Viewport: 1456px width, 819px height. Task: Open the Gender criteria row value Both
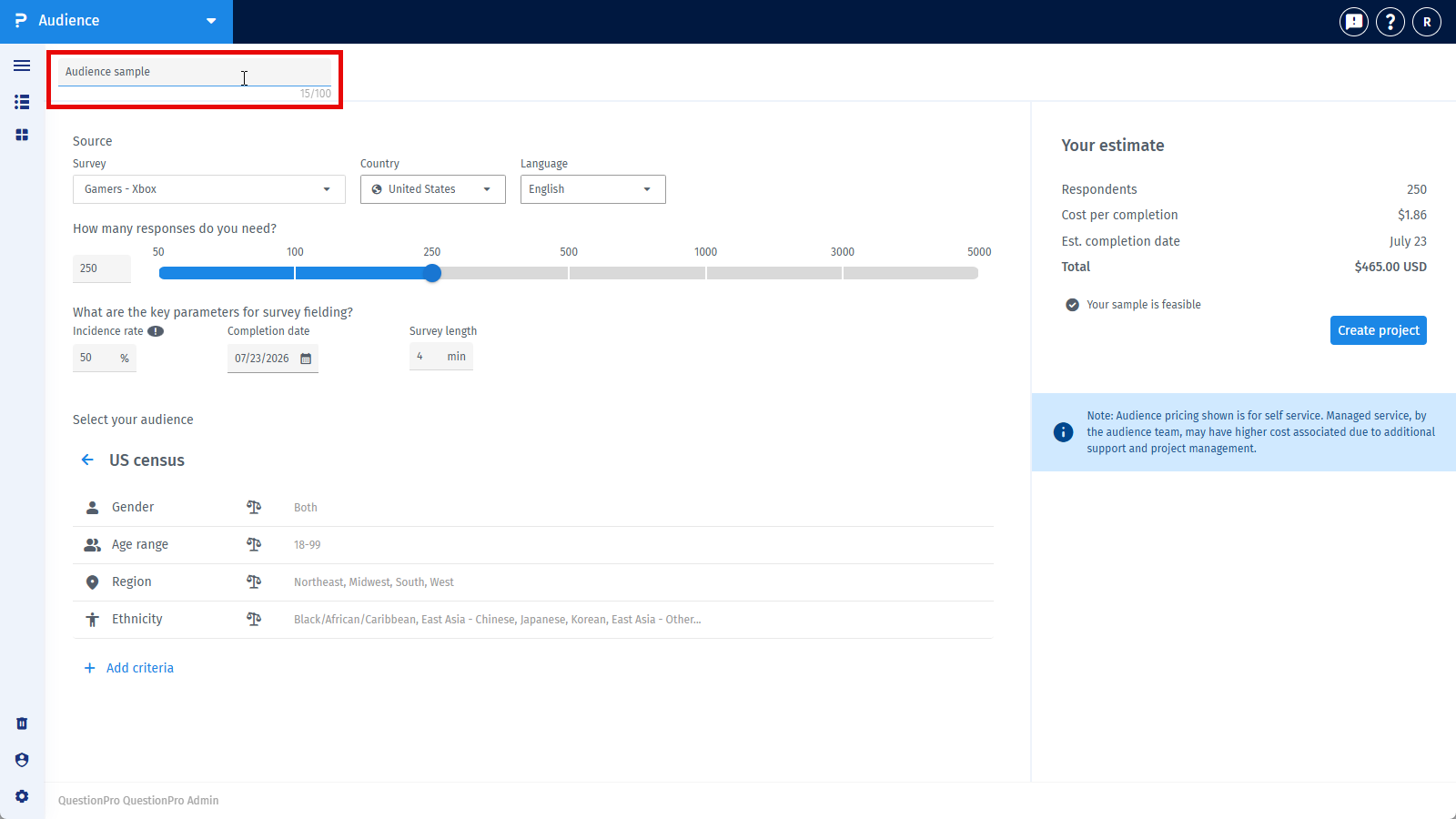[x=306, y=508]
